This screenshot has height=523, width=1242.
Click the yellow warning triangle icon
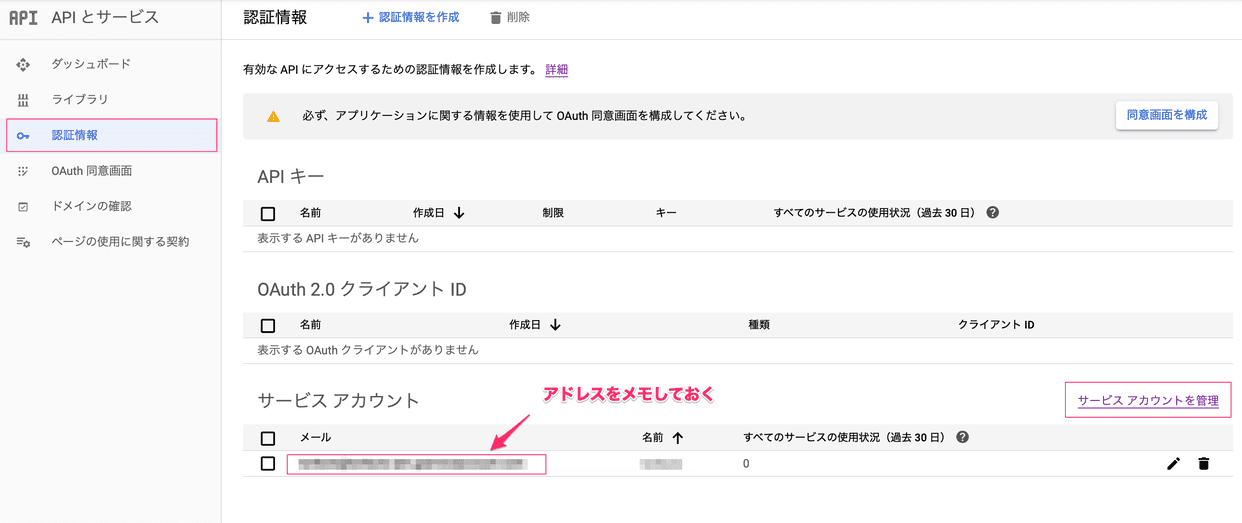[273, 116]
